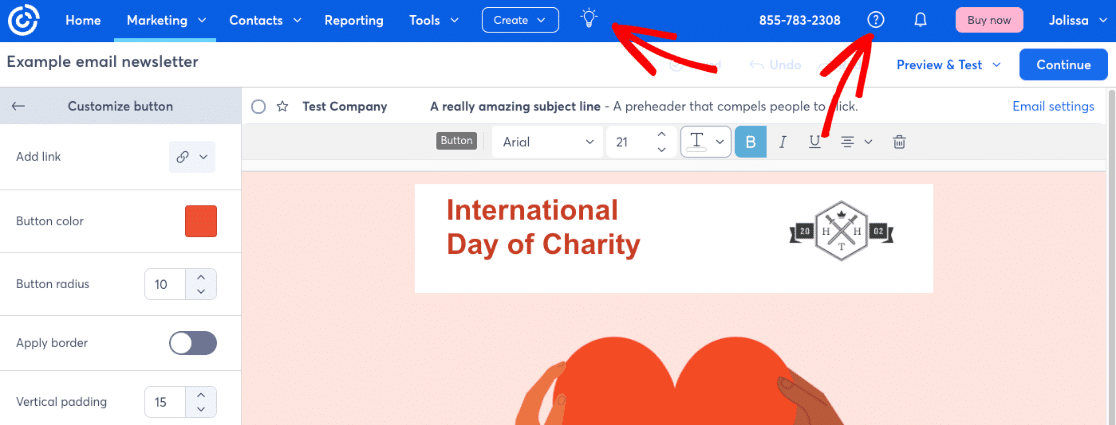Increase the font size value

661,134
